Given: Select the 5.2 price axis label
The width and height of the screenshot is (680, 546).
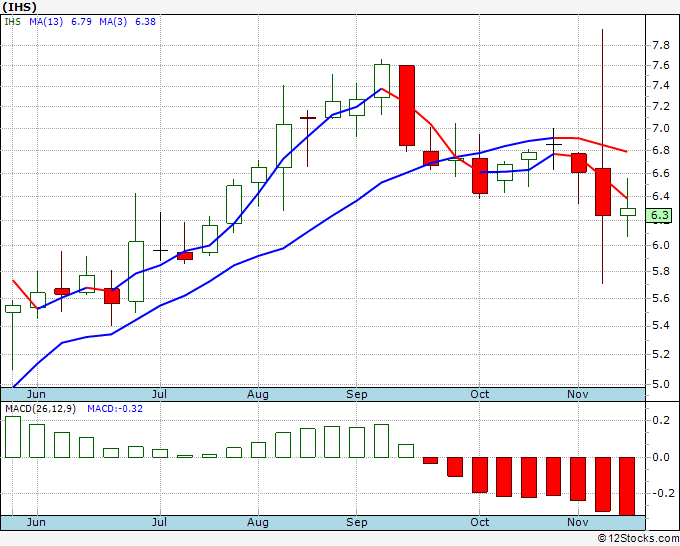Looking at the screenshot, I should point(660,355).
